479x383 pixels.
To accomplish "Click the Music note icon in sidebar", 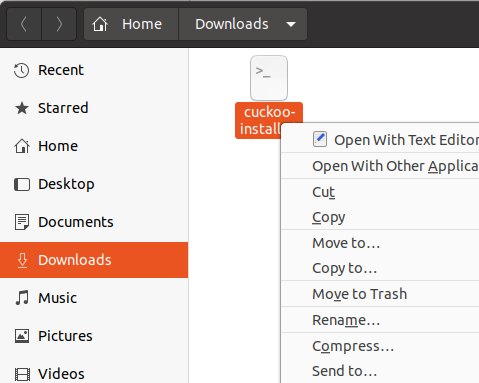I will [x=22, y=298].
